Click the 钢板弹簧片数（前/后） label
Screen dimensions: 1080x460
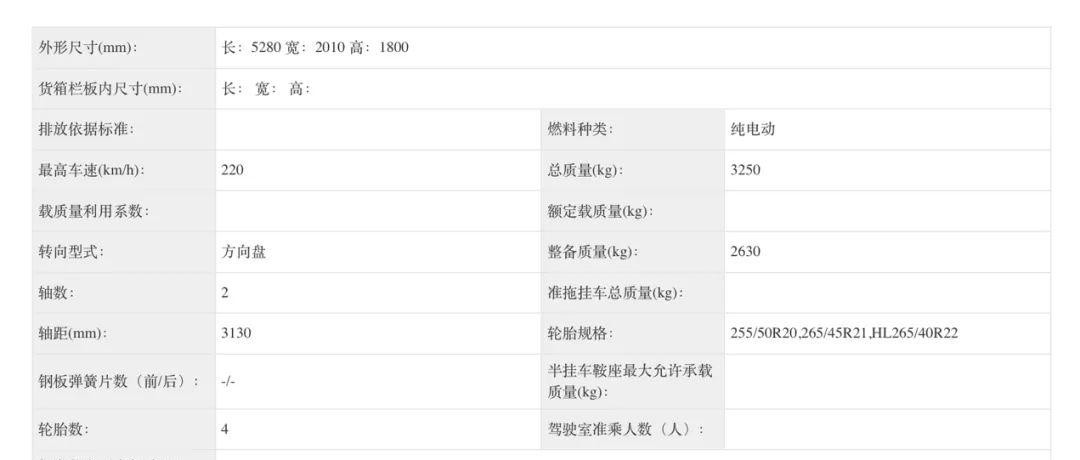118,381
